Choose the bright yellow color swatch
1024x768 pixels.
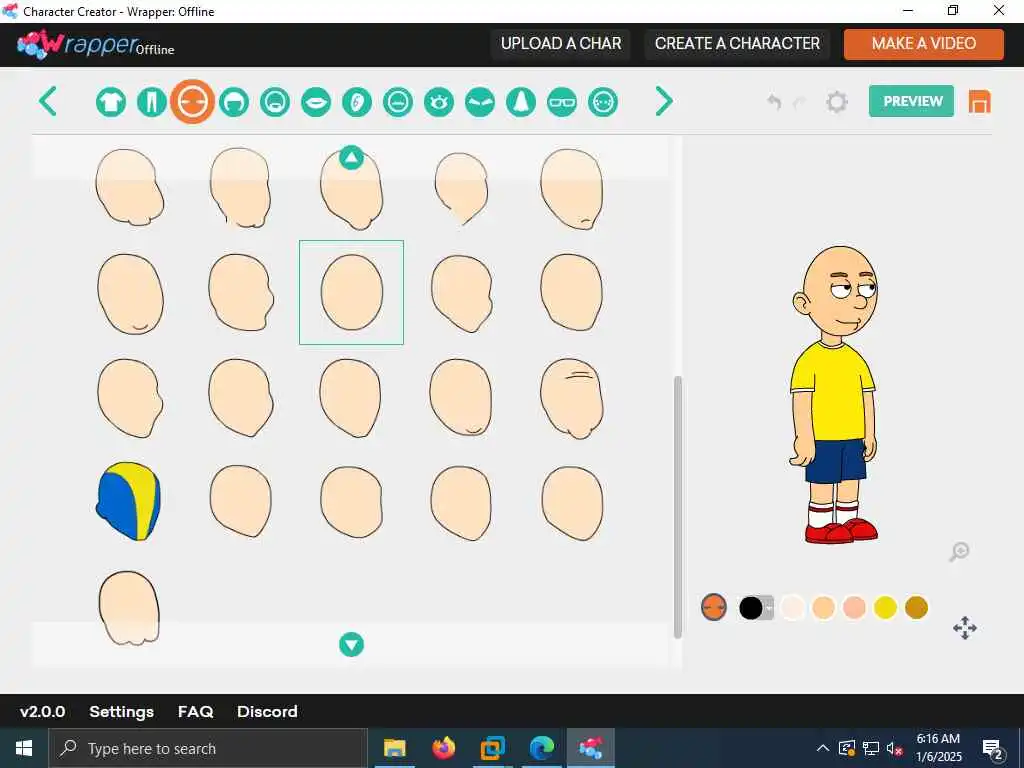[886, 607]
